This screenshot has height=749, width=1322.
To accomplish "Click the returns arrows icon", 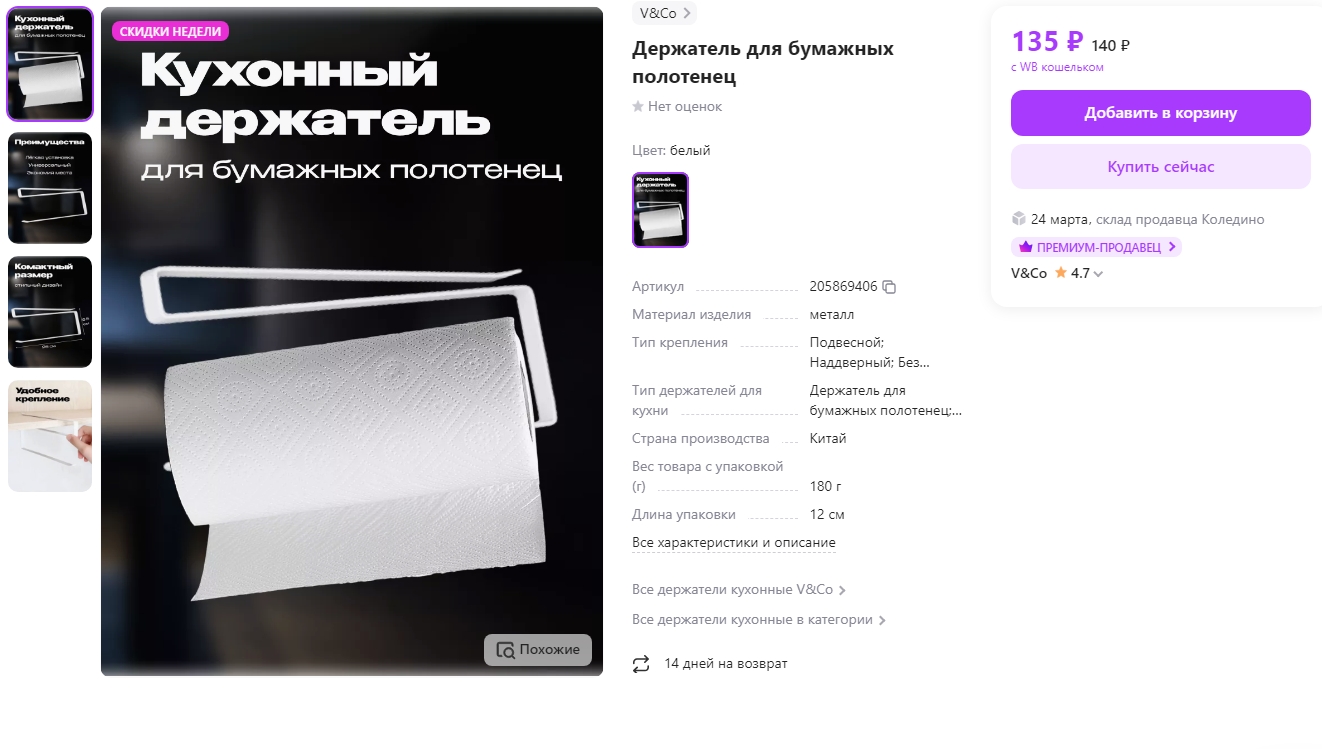I will coord(641,664).
